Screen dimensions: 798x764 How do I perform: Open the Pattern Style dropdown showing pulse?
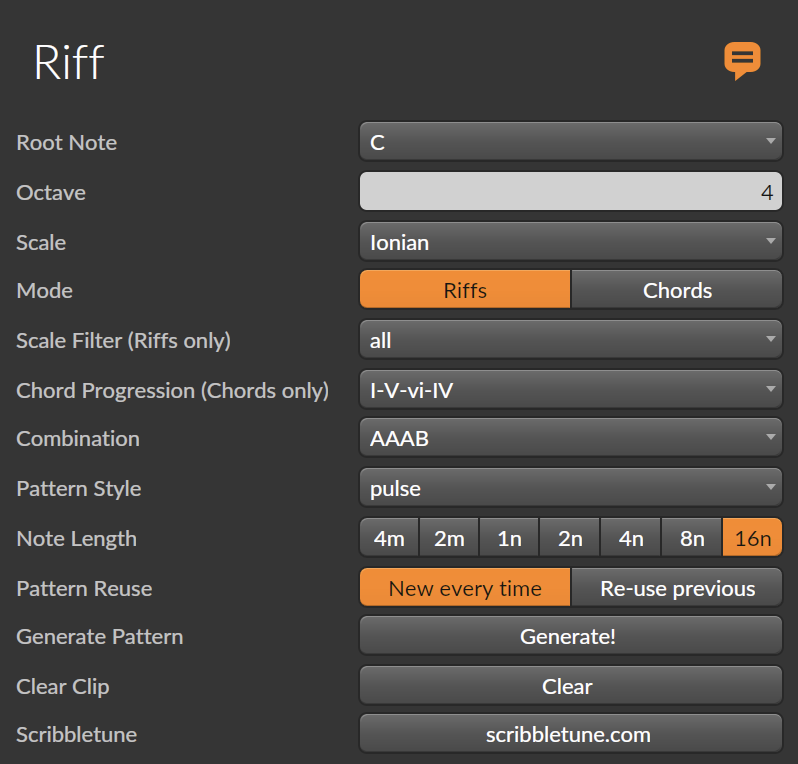(571, 488)
